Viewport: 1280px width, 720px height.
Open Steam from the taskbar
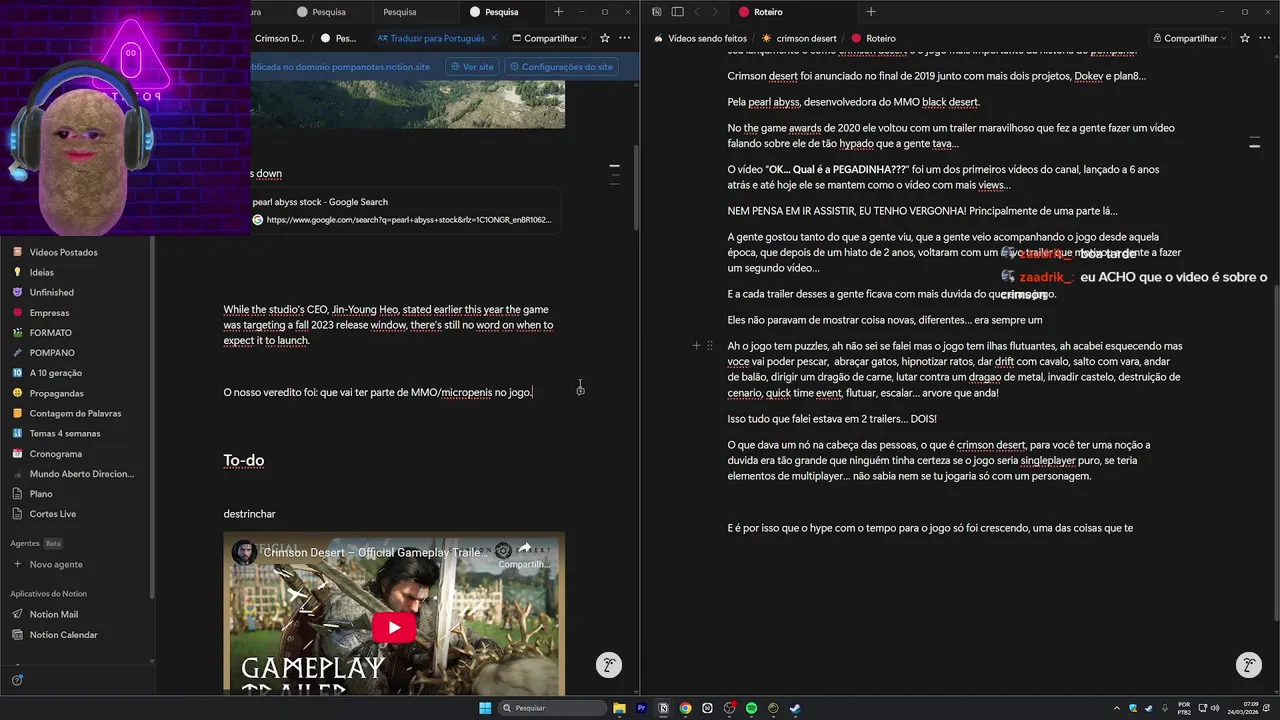[x=795, y=708]
